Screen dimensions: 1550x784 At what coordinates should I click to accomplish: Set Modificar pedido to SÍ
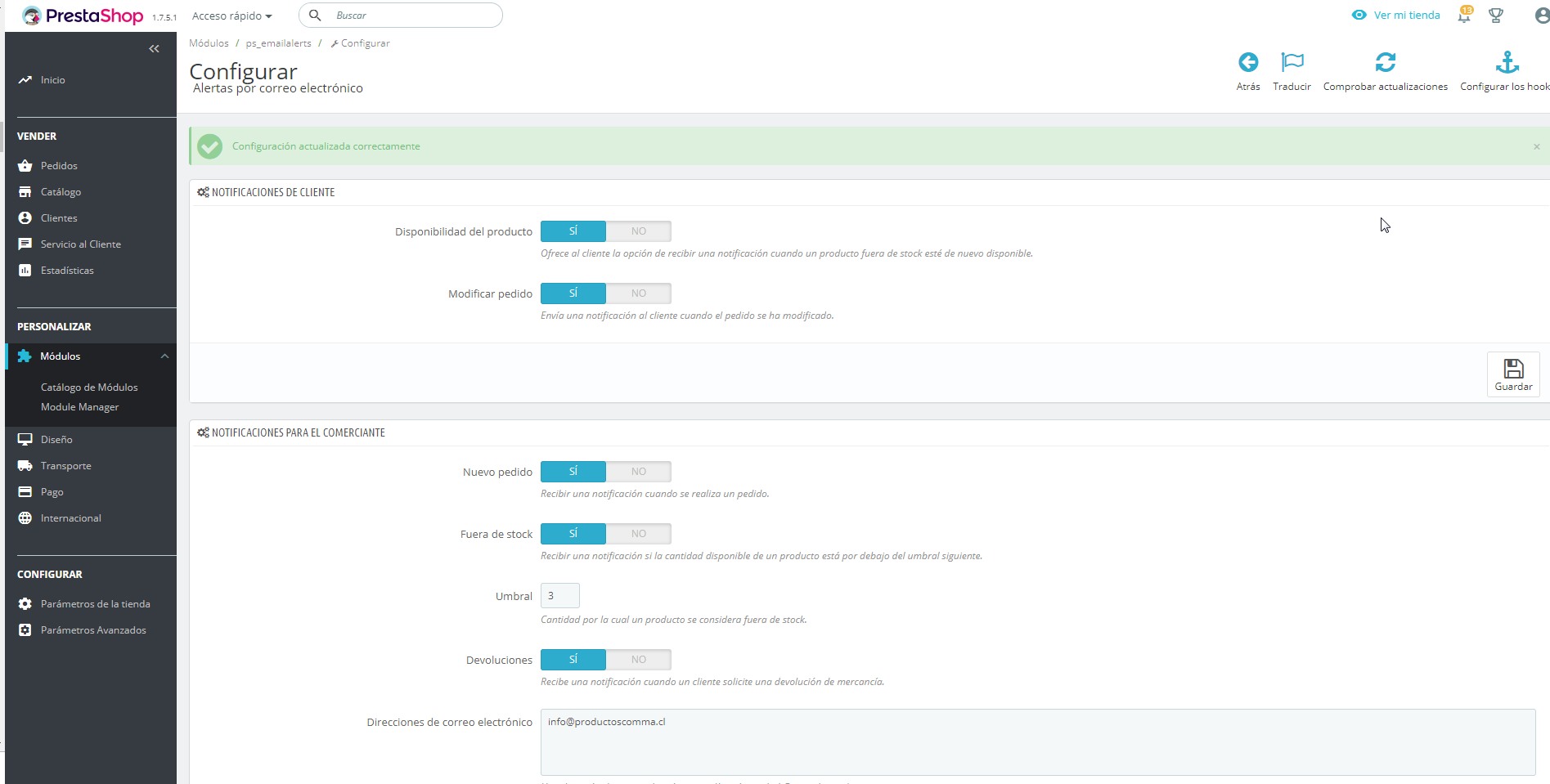coord(573,293)
